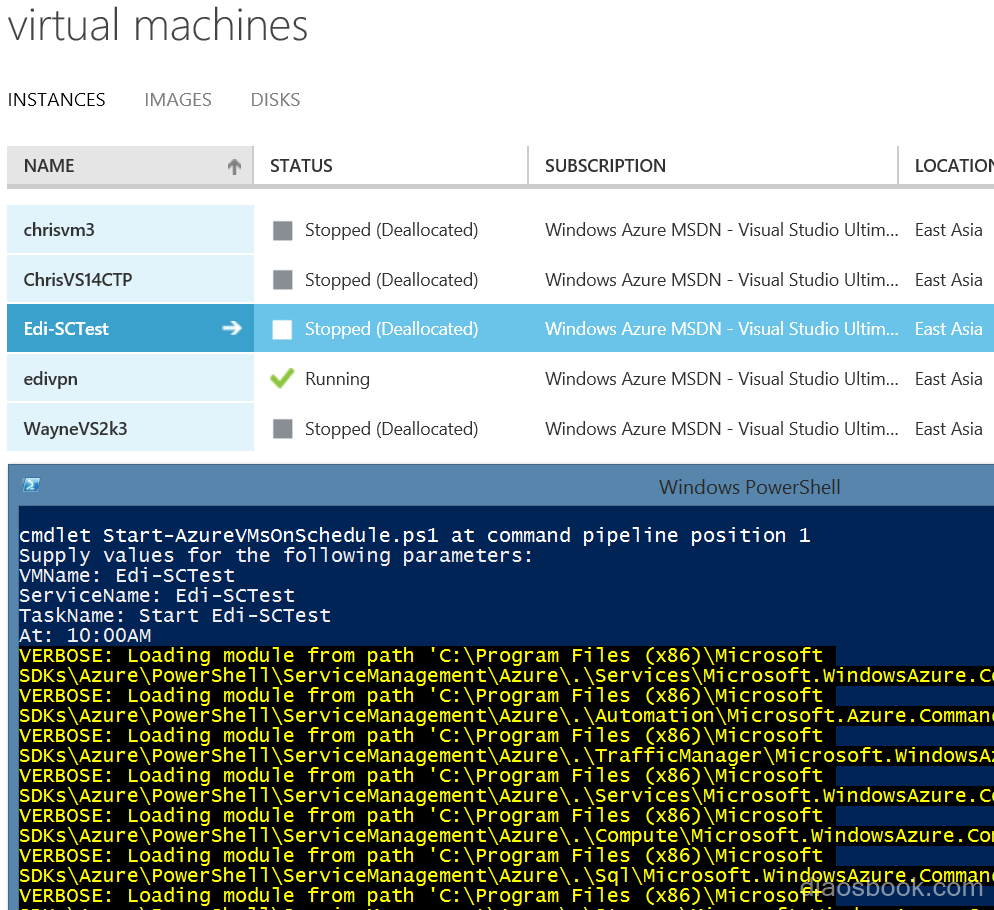Click East Asia location in chrisvm3 row
This screenshot has width=994, height=910.
tap(948, 230)
